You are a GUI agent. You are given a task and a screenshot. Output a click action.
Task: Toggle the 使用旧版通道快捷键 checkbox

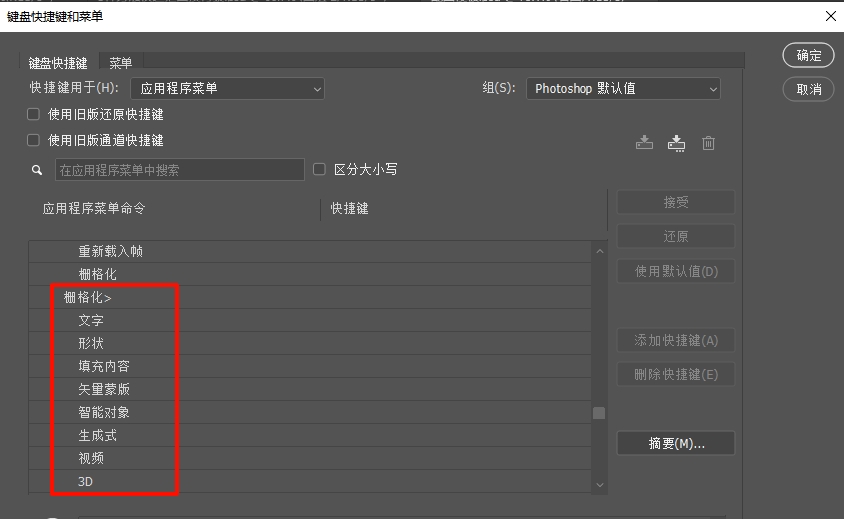(34, 140)
